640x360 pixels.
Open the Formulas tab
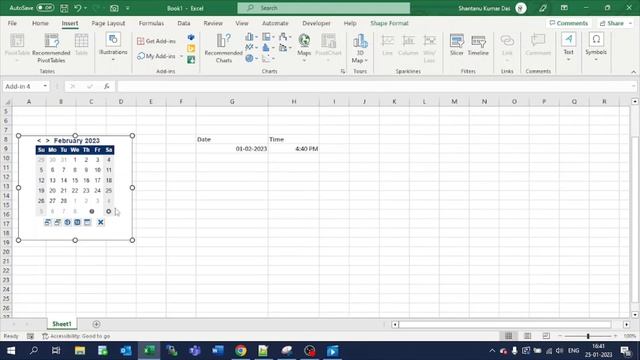pos(151,23)
